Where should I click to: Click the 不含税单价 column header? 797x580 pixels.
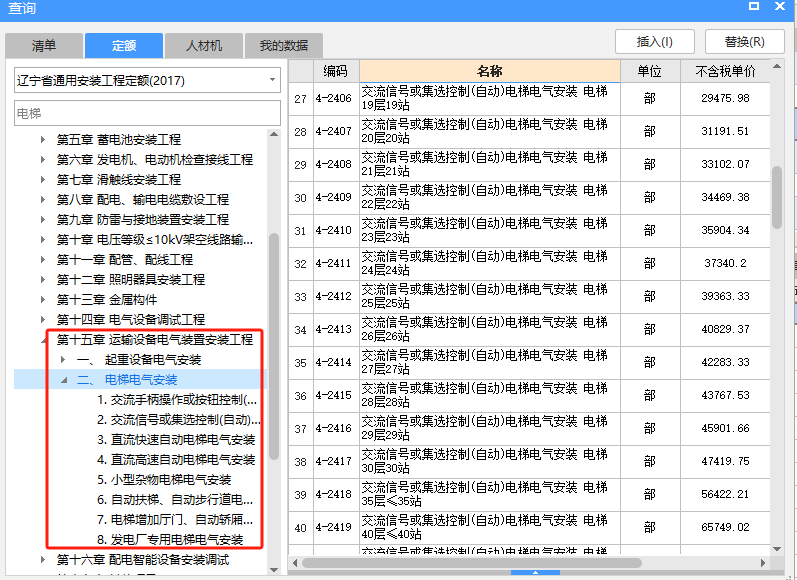tap(725, 71)
